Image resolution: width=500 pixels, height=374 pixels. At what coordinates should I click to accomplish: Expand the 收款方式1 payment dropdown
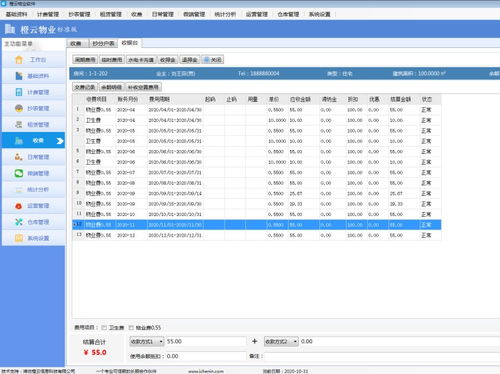(x=161, y=342)
